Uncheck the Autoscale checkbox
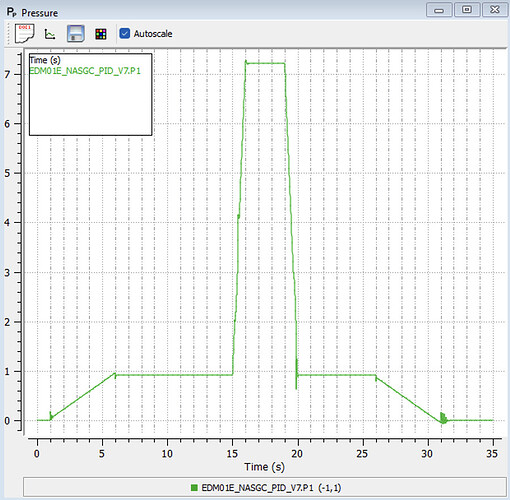The height and width of the screenshot is (500, 510). [125, 33]
